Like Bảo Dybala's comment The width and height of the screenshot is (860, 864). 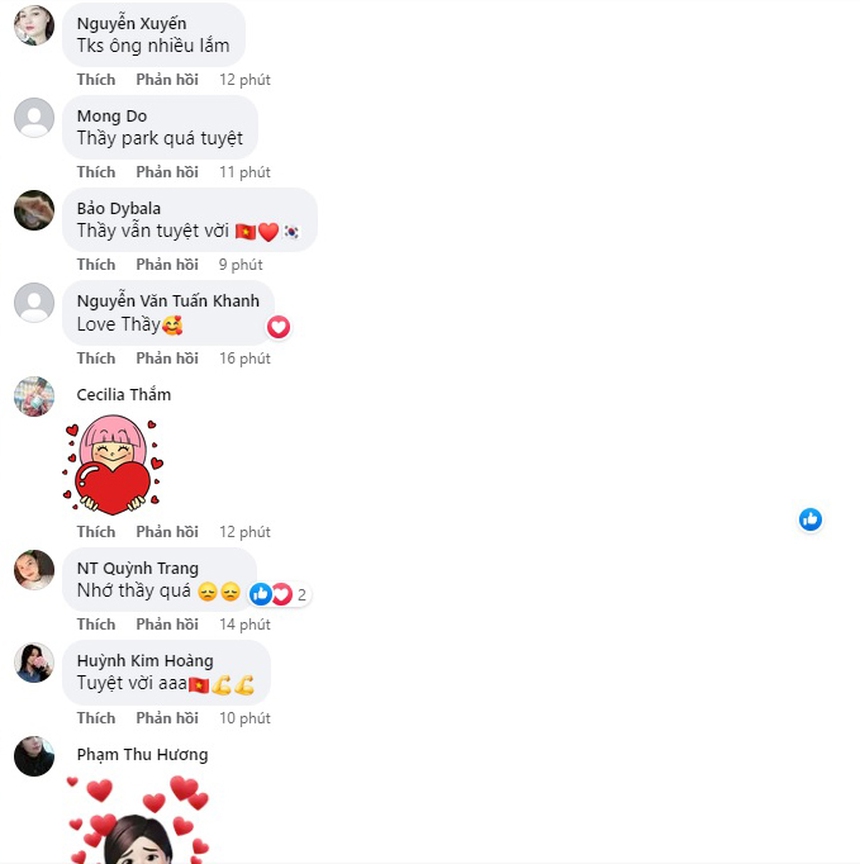point(96,264)
